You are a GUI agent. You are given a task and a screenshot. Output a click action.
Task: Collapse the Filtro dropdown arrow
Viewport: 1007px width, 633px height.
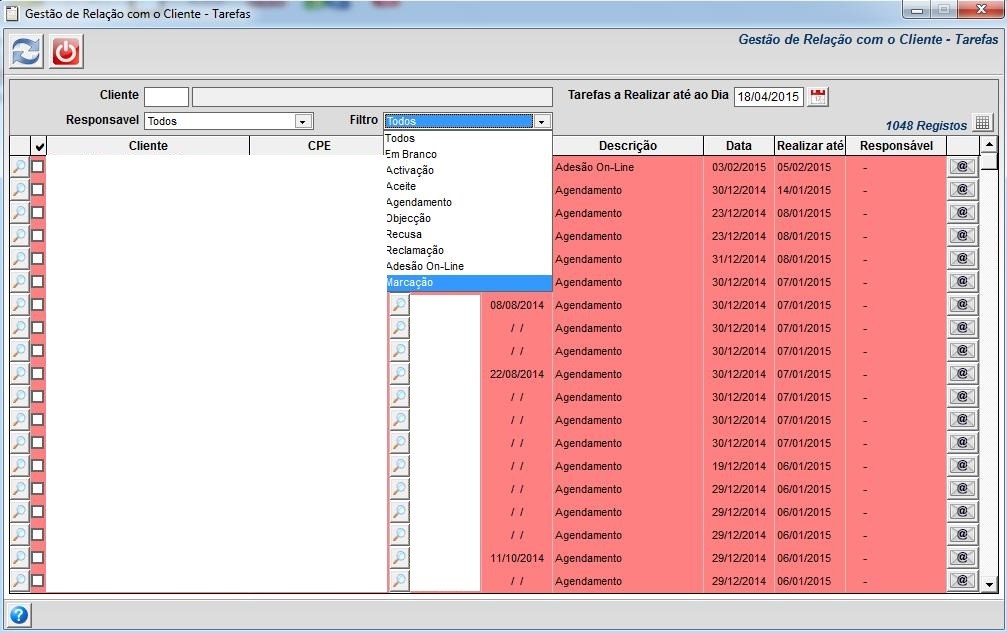click(541, 121)
